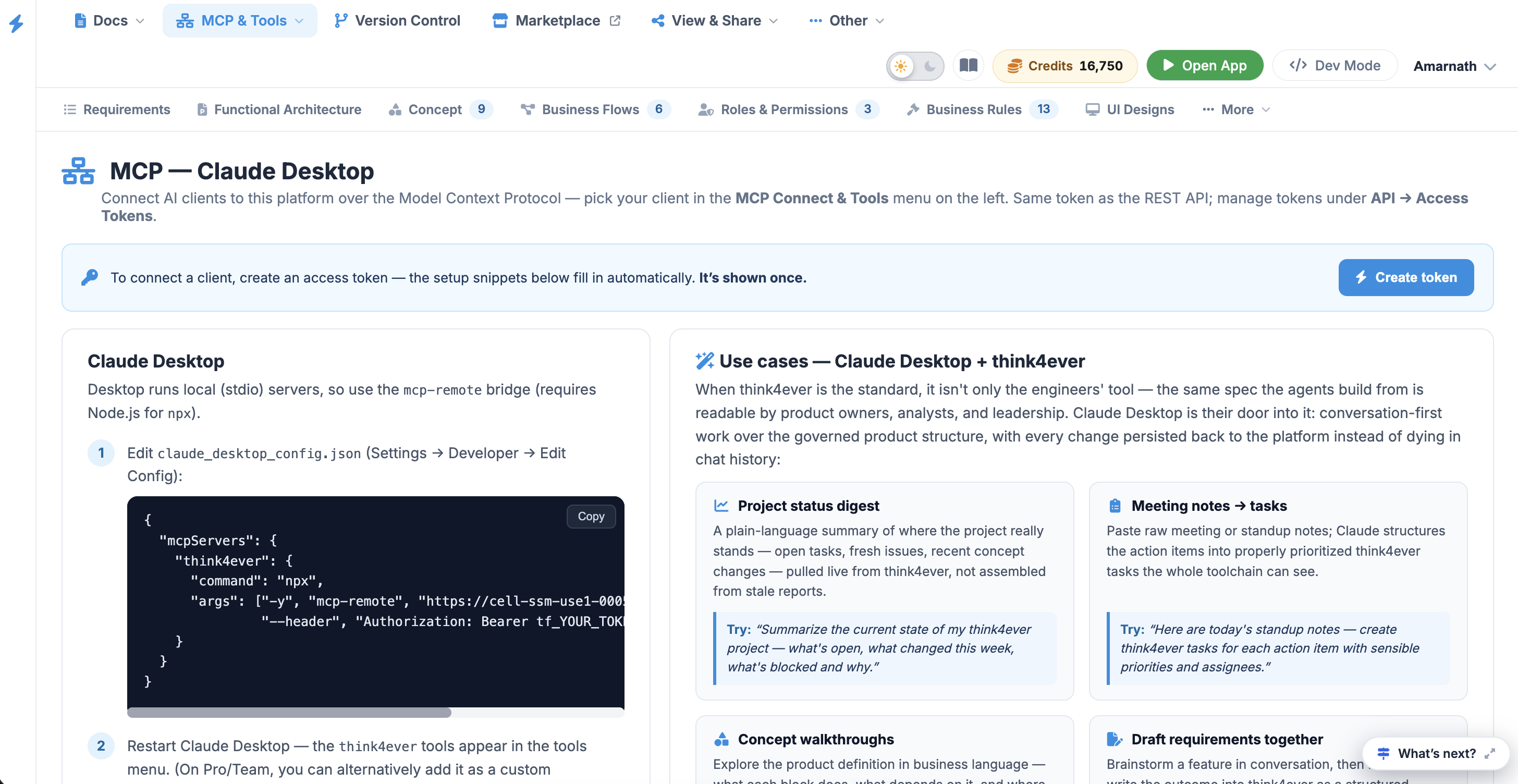This screenshot has width=1518, height=784.
Task: Expand the MCP & Tools menu
Action: pos(240,21)
